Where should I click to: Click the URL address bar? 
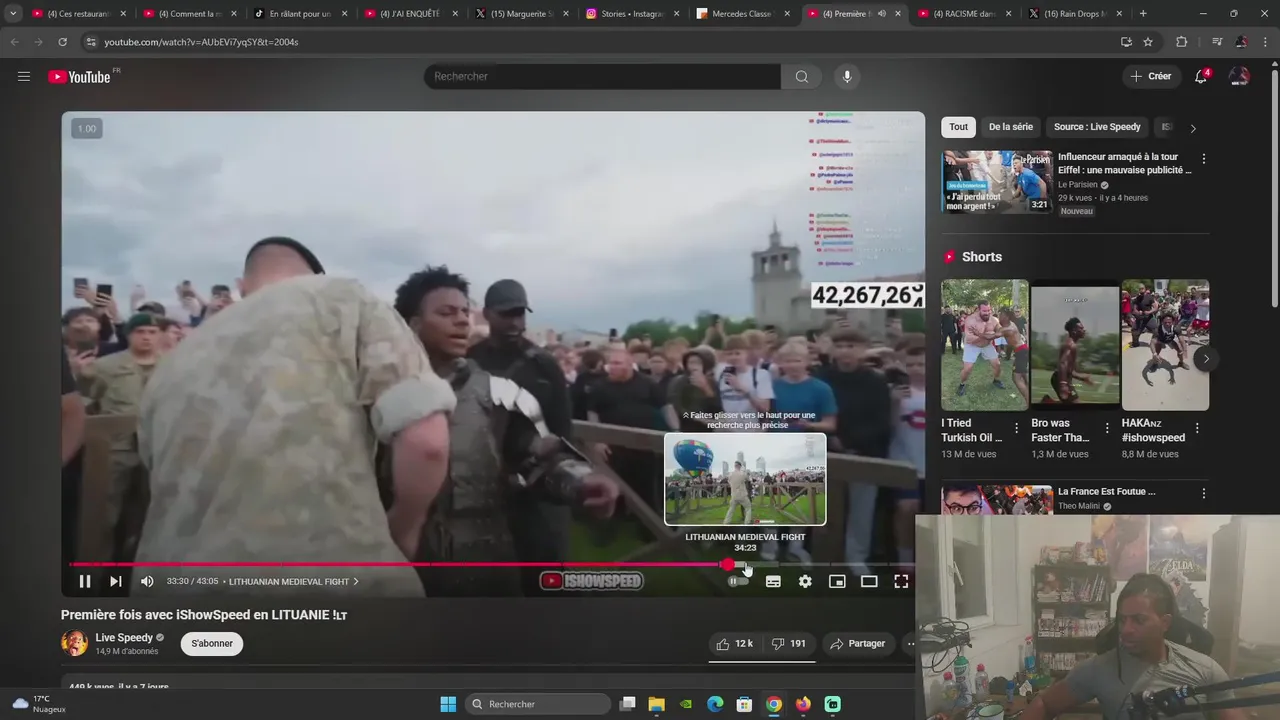(600, 42)
